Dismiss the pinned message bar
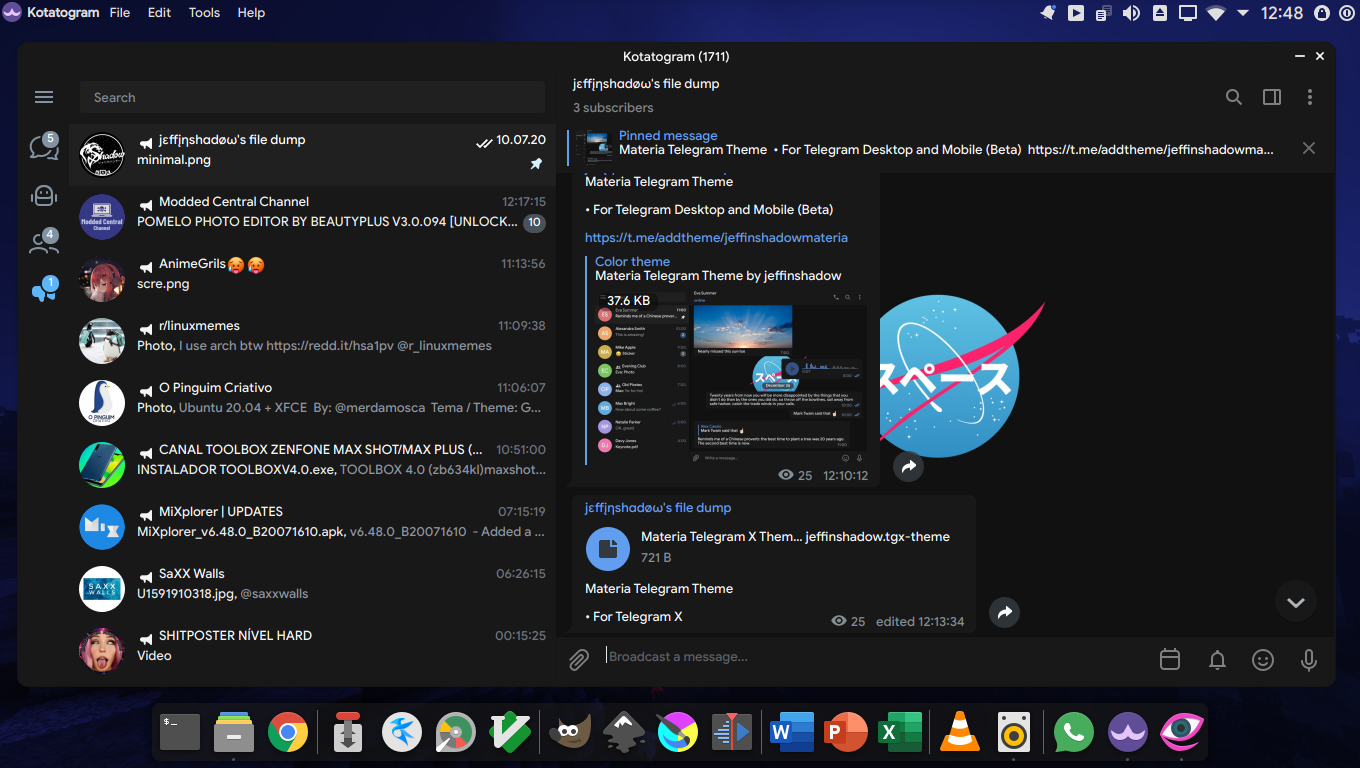 click(1309, 148)
